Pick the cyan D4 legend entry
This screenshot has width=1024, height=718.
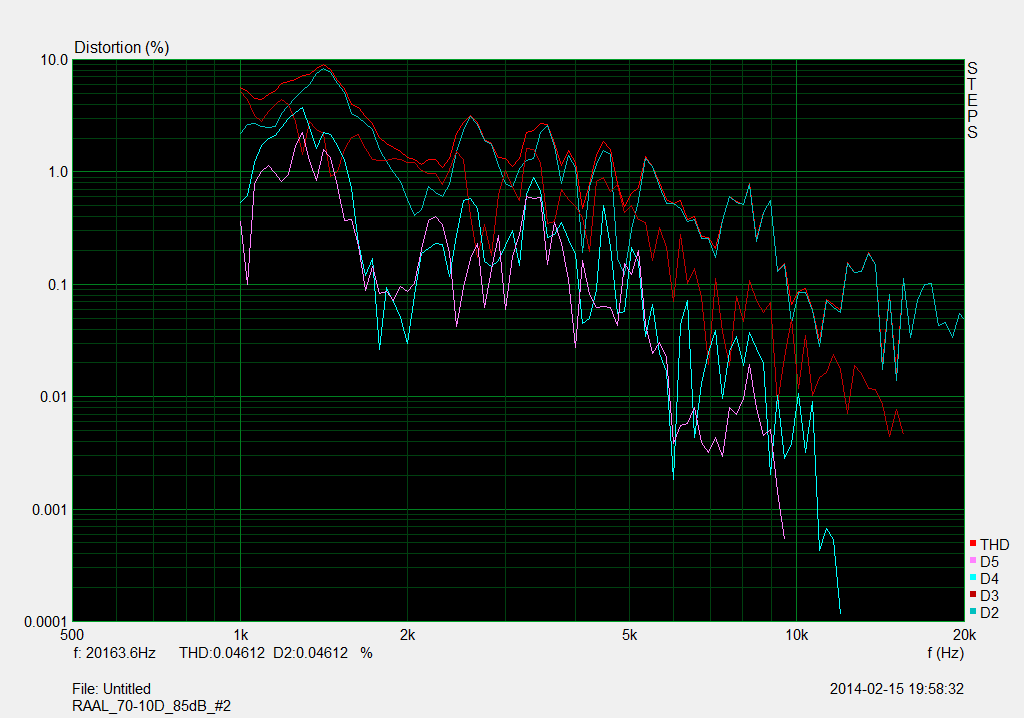click(x=989, y=579)
